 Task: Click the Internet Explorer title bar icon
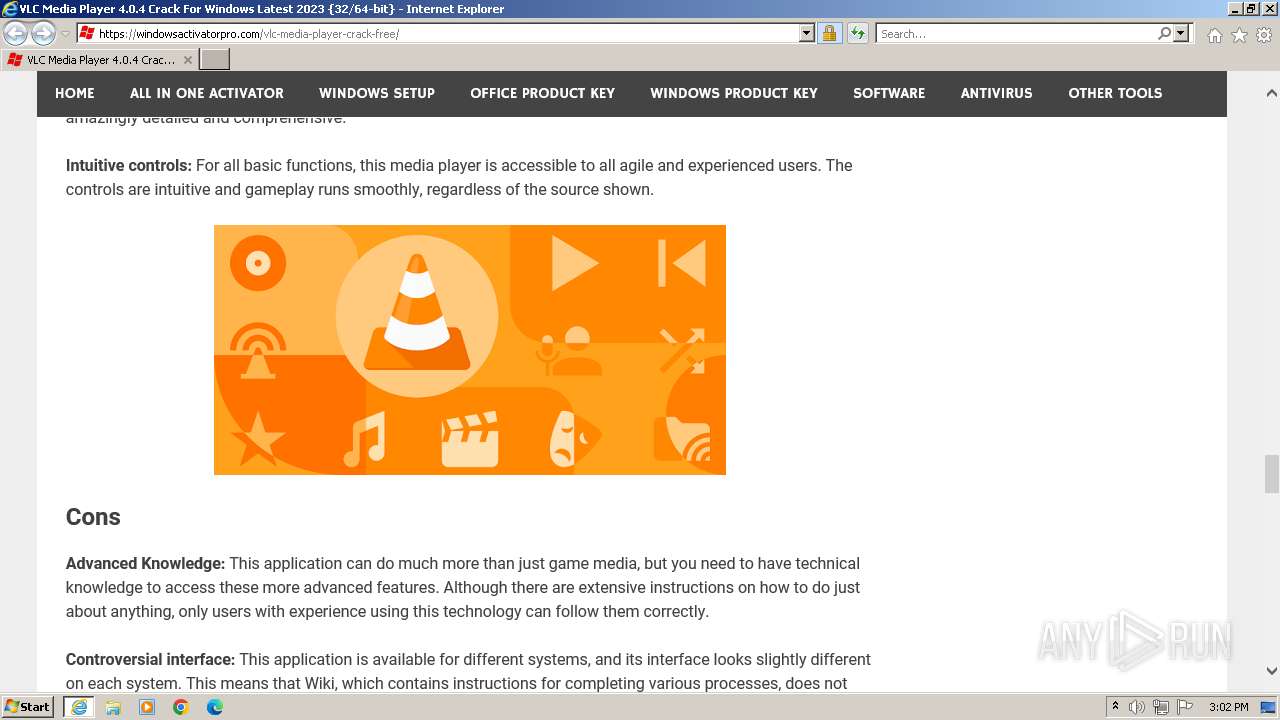pos(10,9)
